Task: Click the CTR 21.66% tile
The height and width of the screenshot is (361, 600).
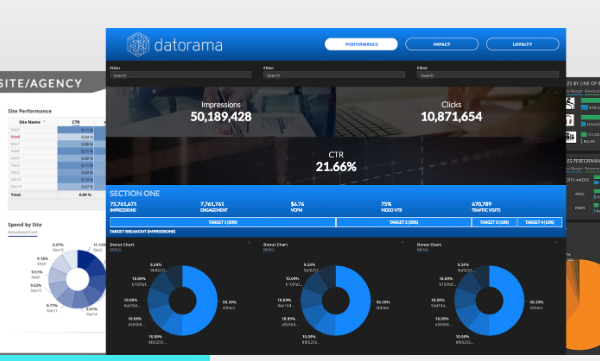Action: pos(336,161)
